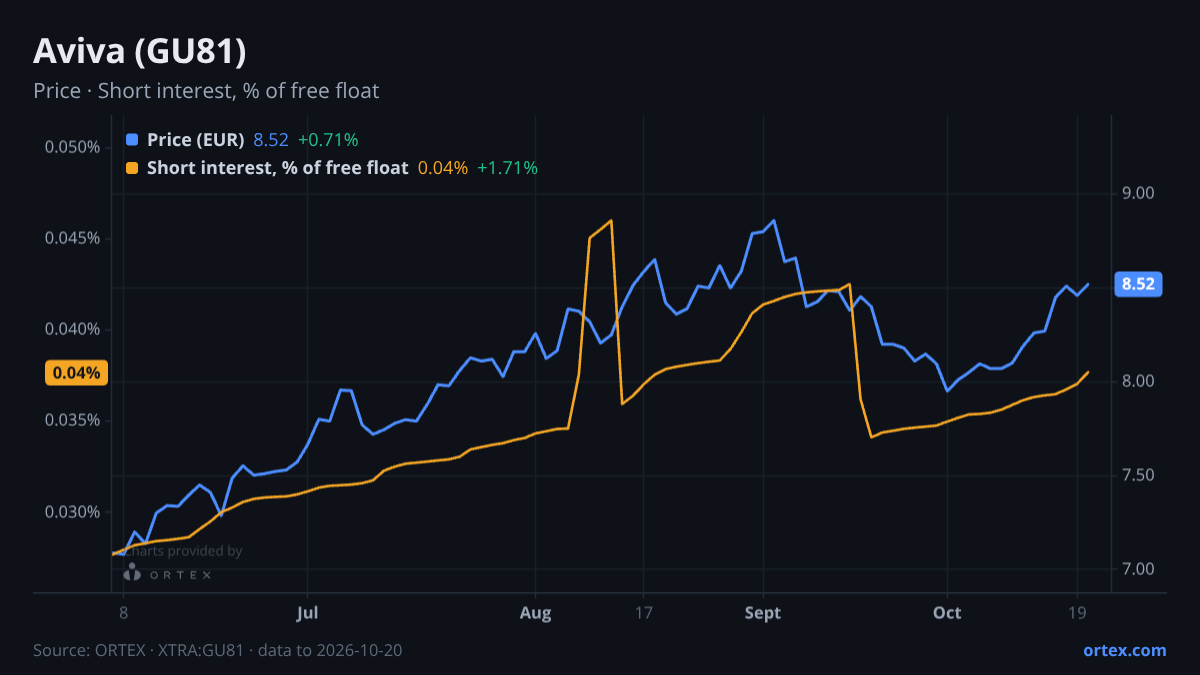Click the 9.00 right axis label
Screen dimensions: 1200x675
(1139, 193)
